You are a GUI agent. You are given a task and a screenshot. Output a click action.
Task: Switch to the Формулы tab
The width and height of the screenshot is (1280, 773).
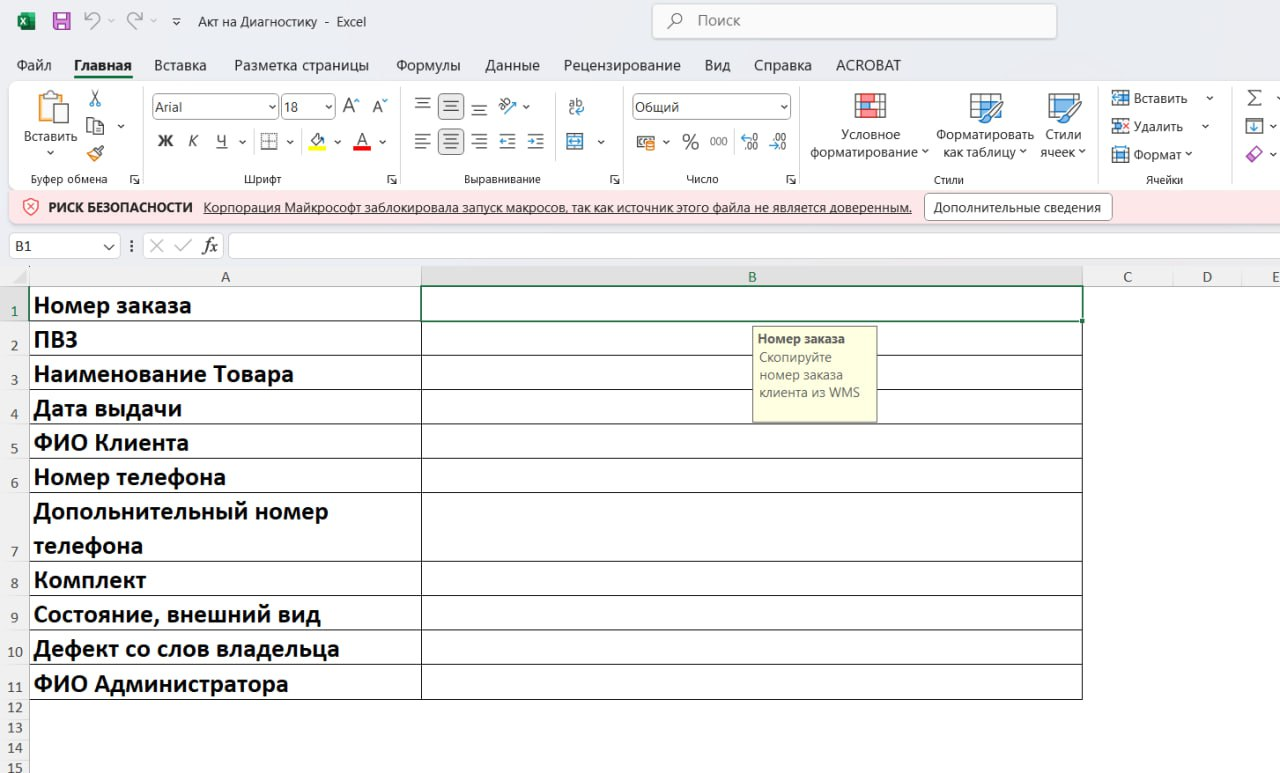click(428, 65)
